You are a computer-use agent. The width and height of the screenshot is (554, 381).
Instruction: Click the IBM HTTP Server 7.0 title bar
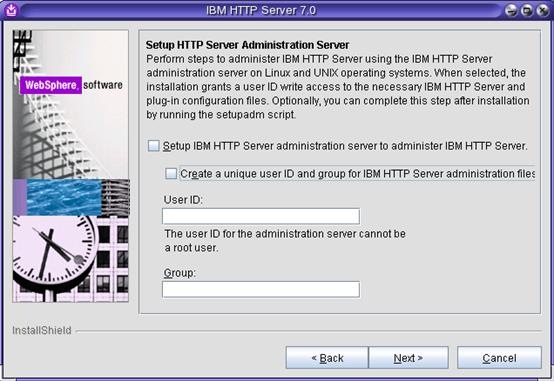[x=261, y=10]
